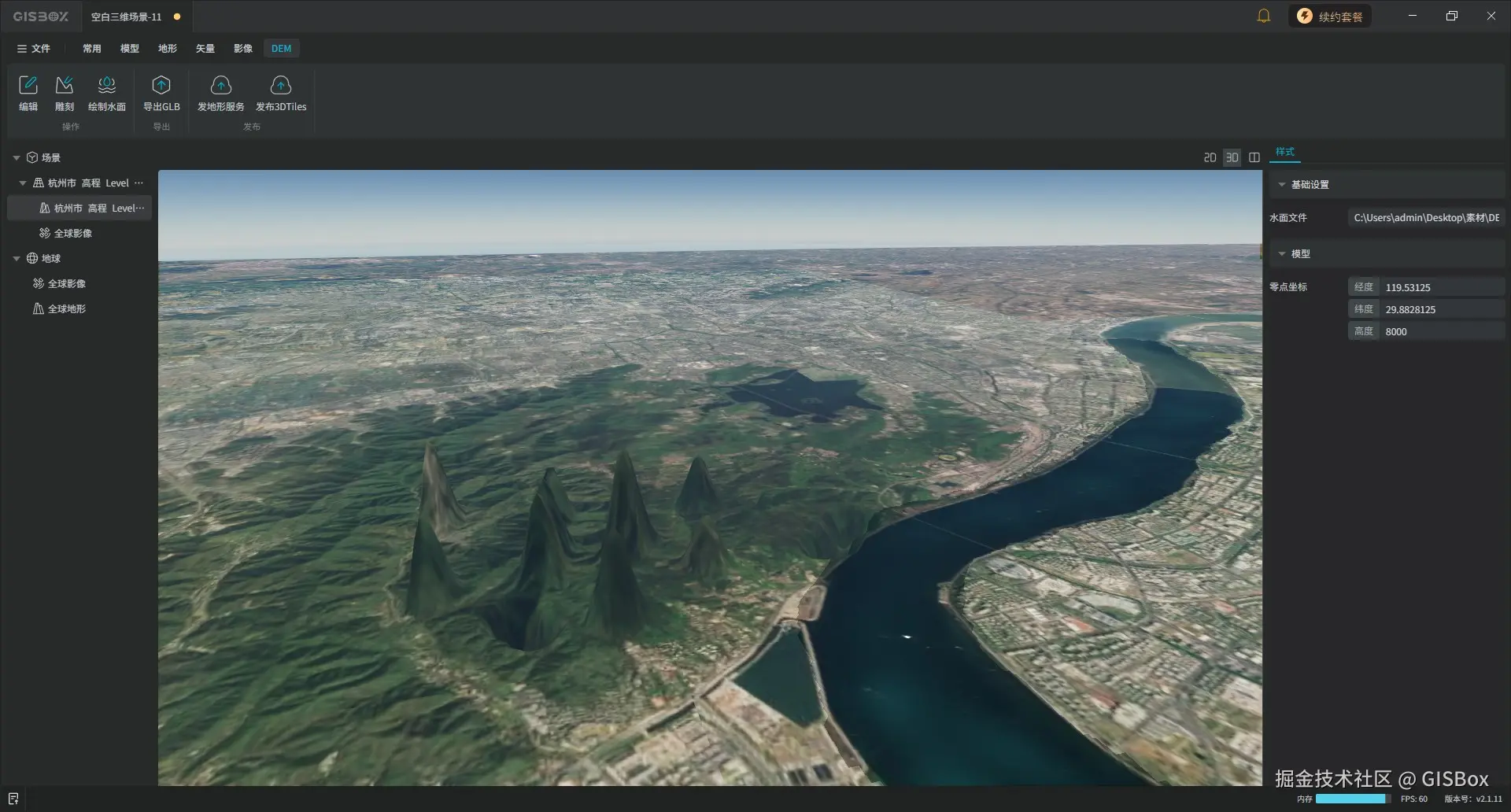The height and width of the screenshot is (812, 1511).
Task: Open the 文件 (File) menu
Action: tap(35, 48)
